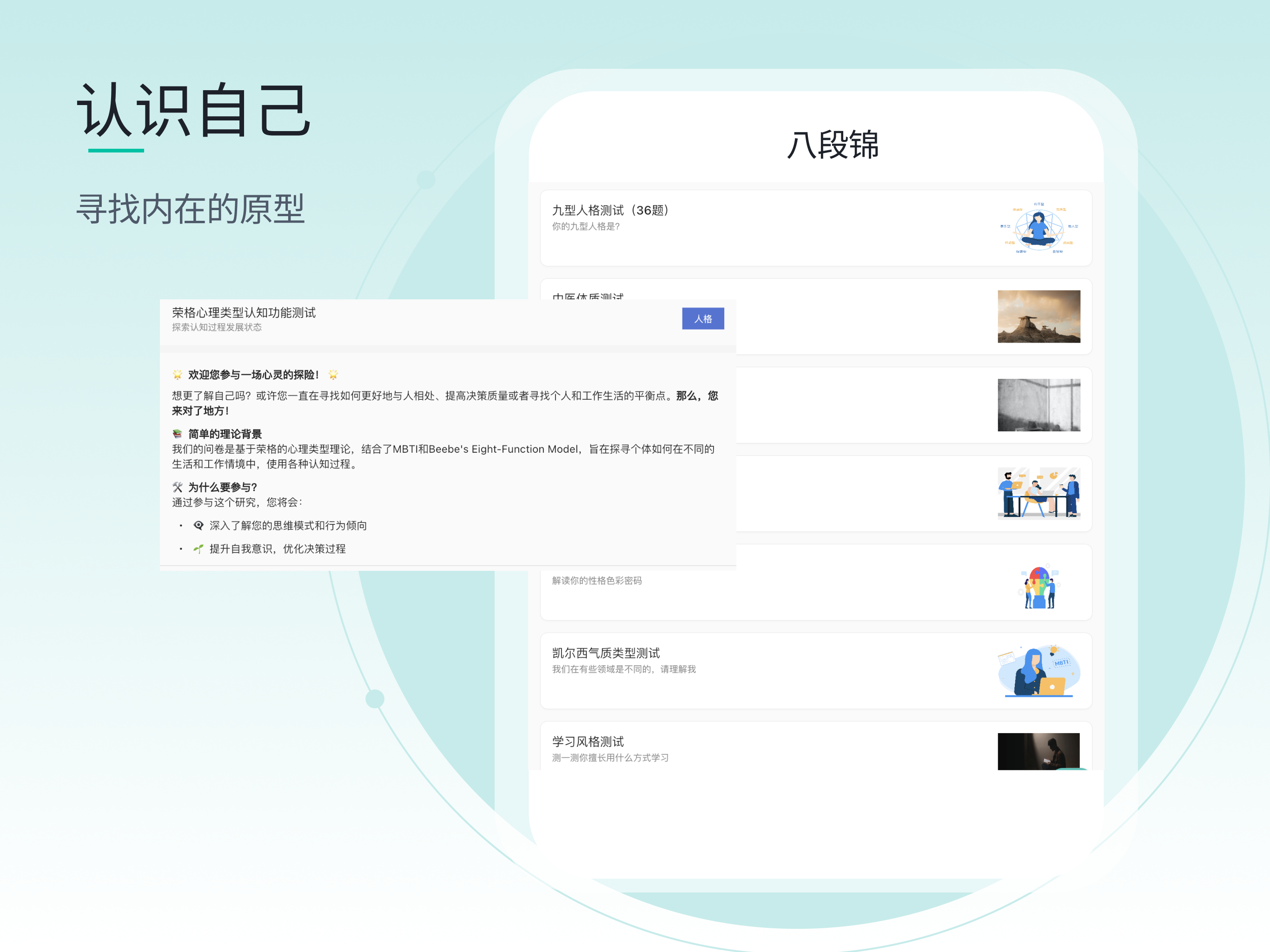Click the dark reading person thumbnail
Image resolution: width=1270 pixels, height=952 pixels.
(x=1038, y=751)
